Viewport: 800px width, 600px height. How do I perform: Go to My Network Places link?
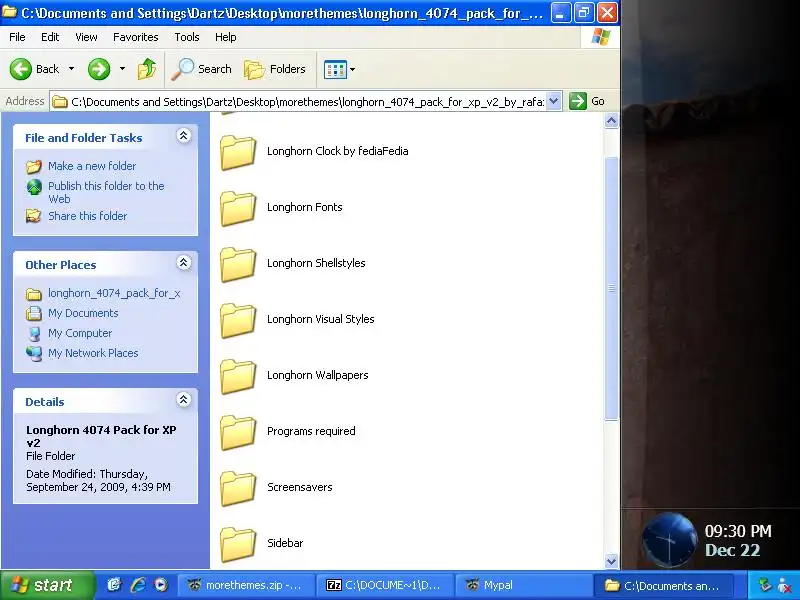[93, 353]
